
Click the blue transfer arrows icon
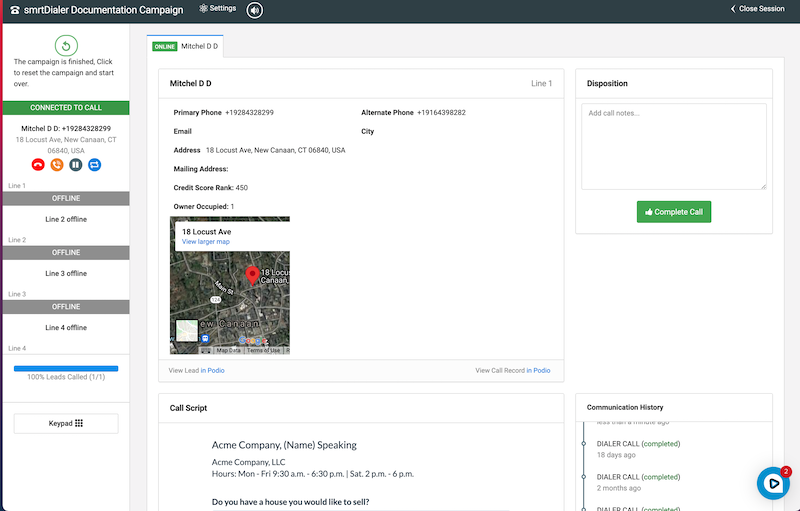click(x=95, y=164)
